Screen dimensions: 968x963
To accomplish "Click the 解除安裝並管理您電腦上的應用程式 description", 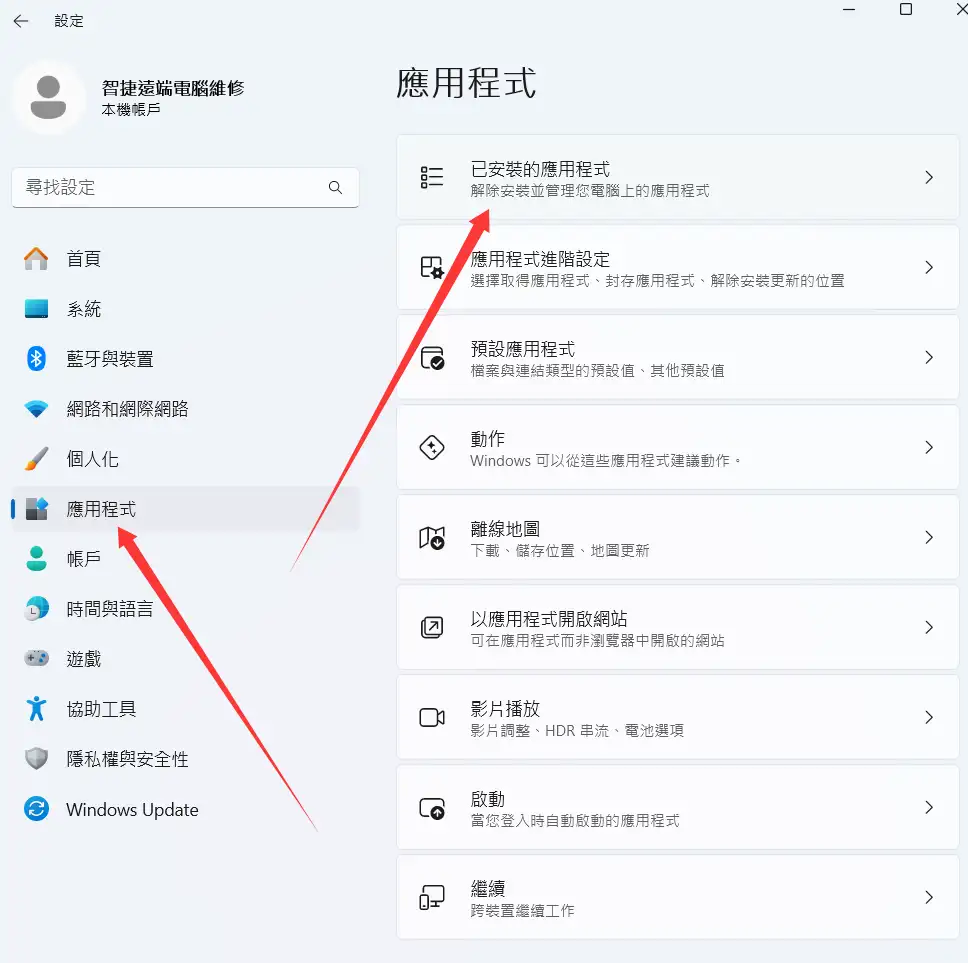I will [x=590, y=191].
